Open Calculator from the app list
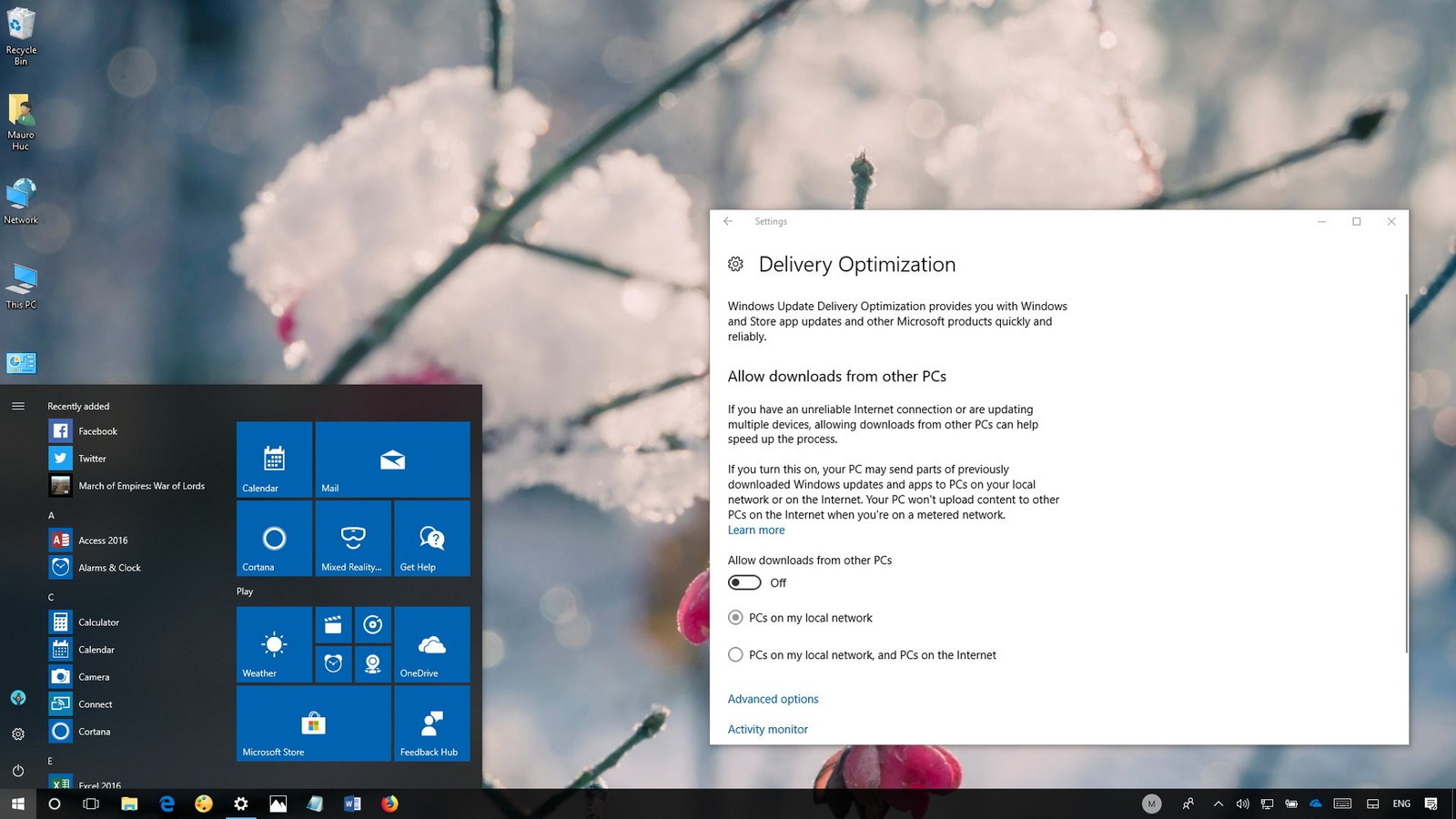The height and width of the screenshot is (819, 1456). [x=98, y=622]
